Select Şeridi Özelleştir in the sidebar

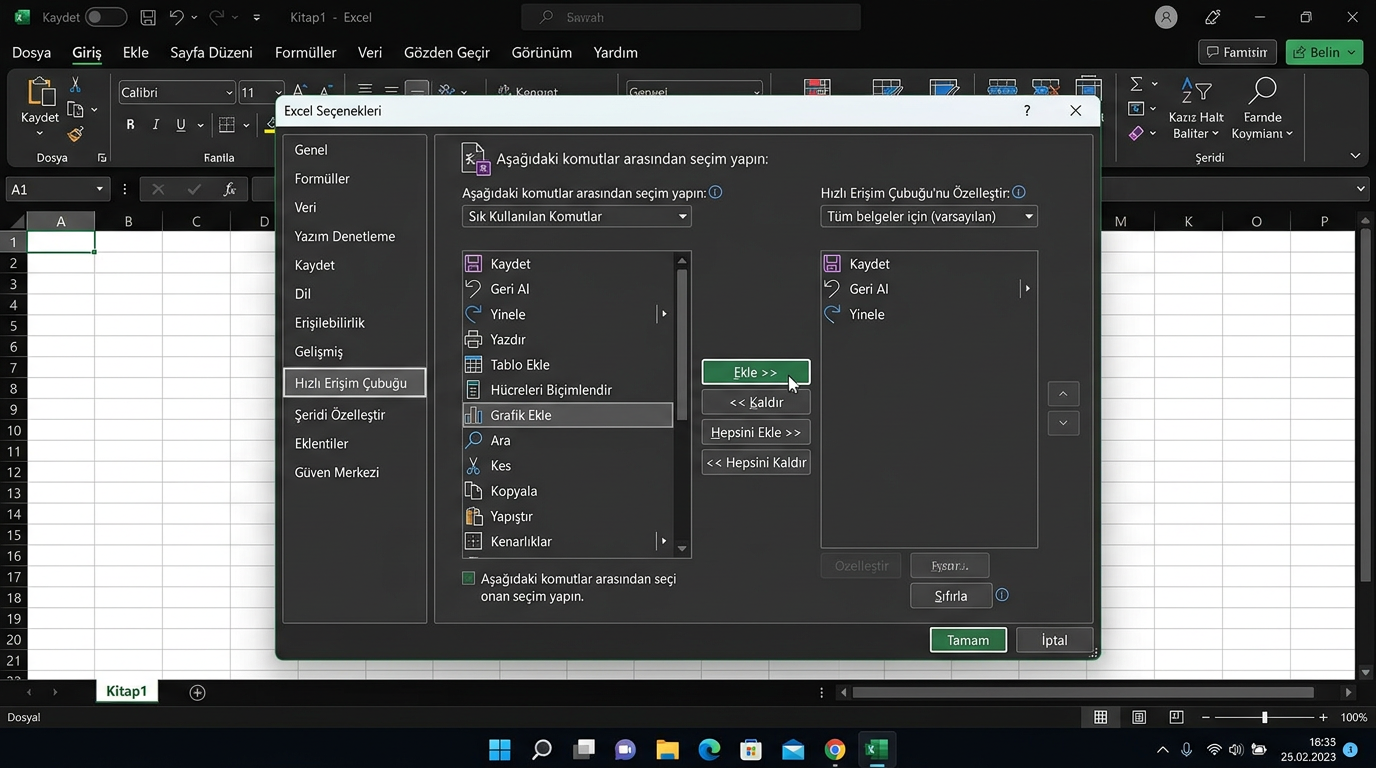[340, 414]
